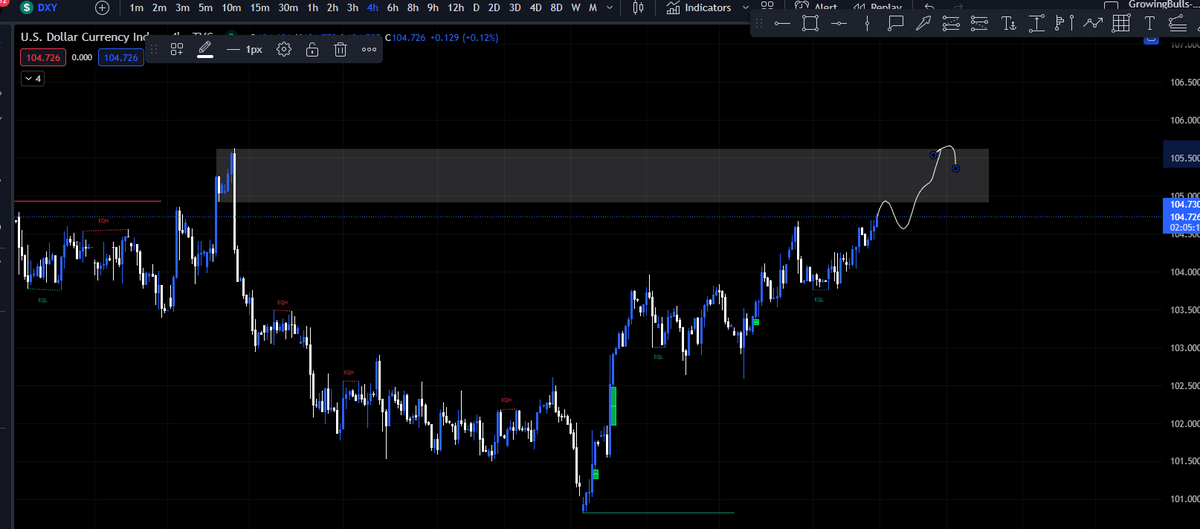Screen dimensions: 1200x529
Task: Switch to the 5m timeframe
Action: (205, 8)
